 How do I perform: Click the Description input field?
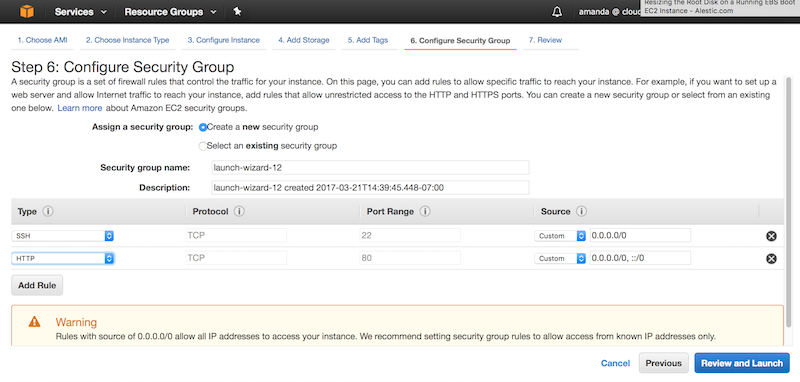[370, 188]
